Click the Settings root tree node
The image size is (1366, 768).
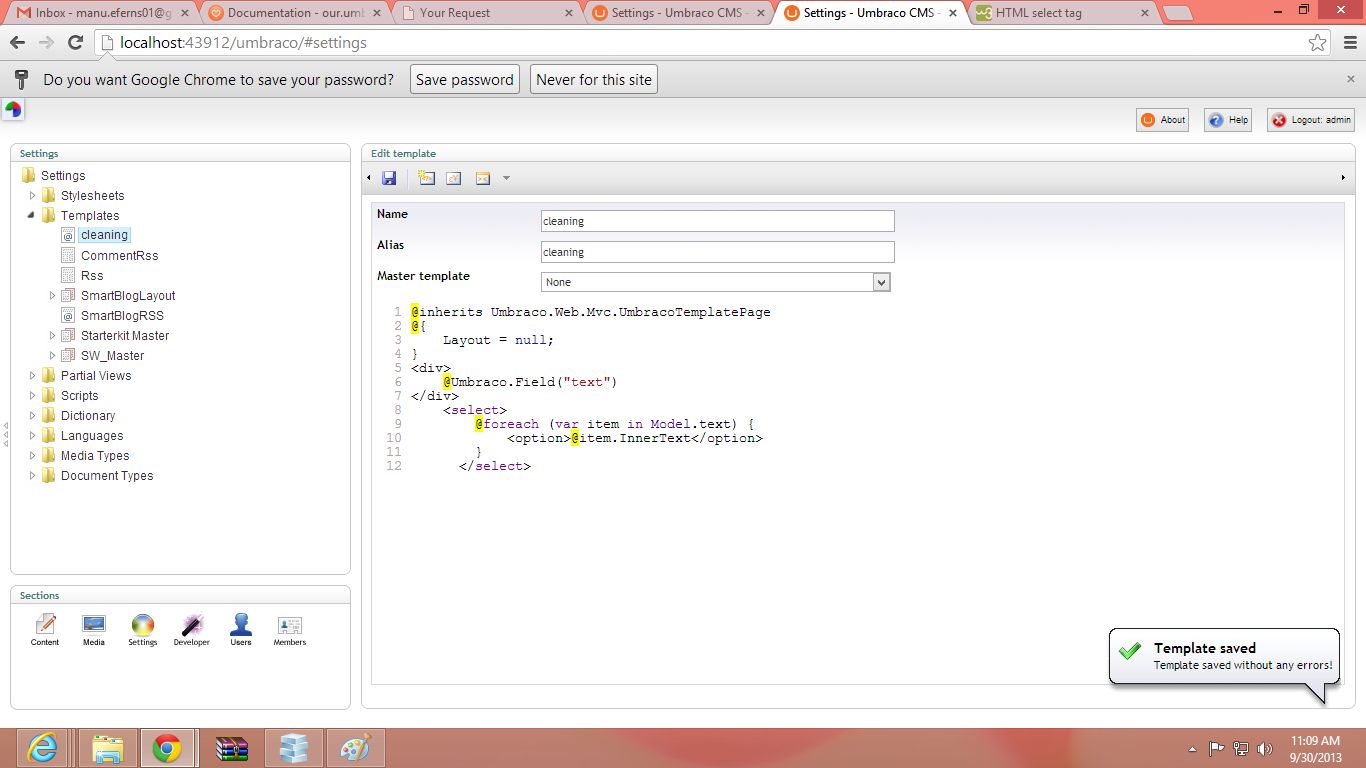point(63,175)
